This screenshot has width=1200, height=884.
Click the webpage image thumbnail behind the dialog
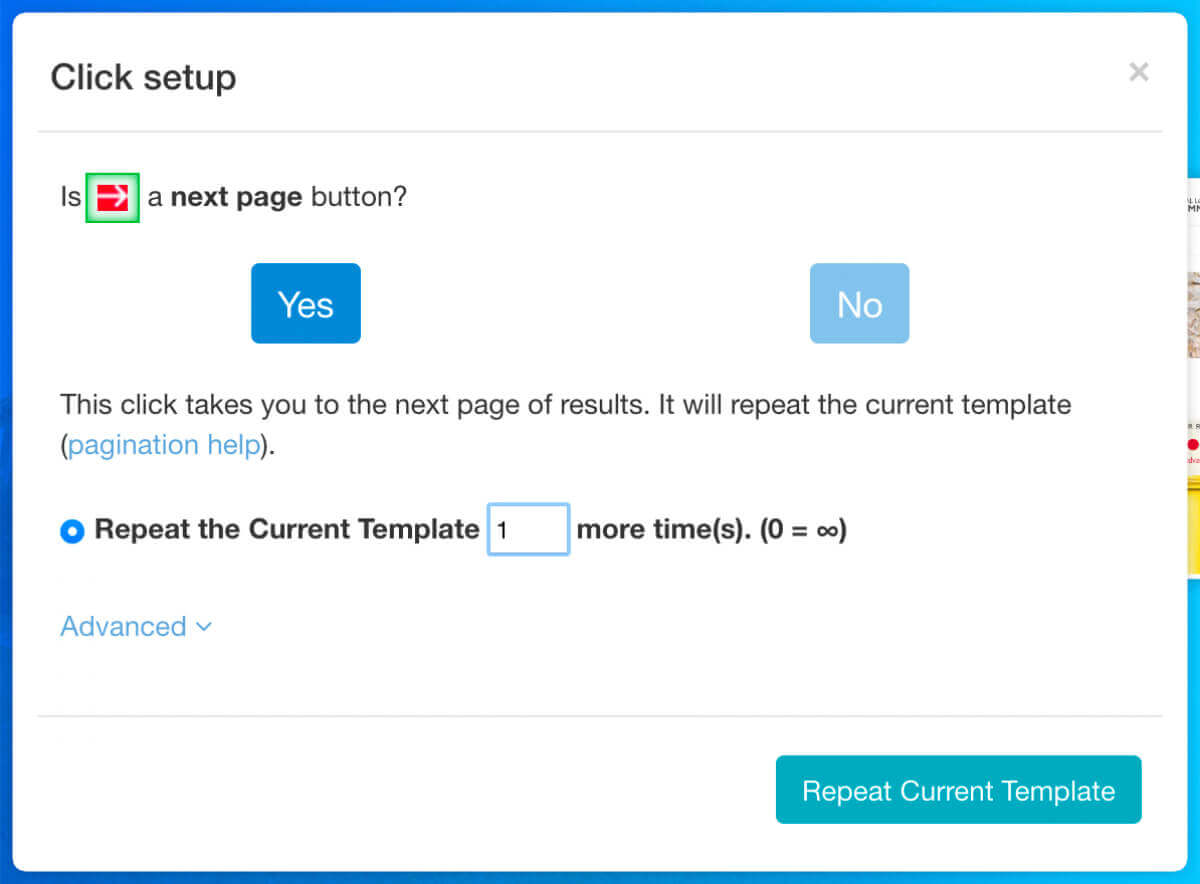point(1193,315)
